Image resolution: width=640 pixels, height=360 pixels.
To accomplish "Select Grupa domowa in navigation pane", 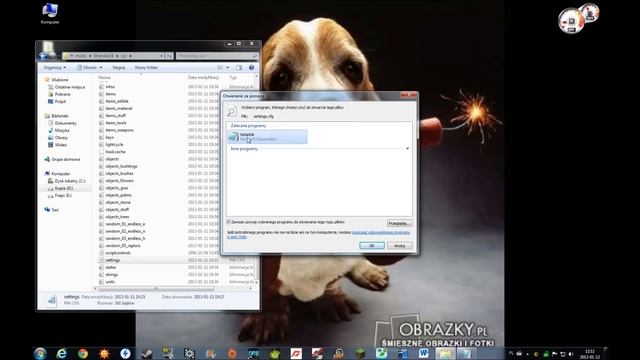I will [65, 159].
